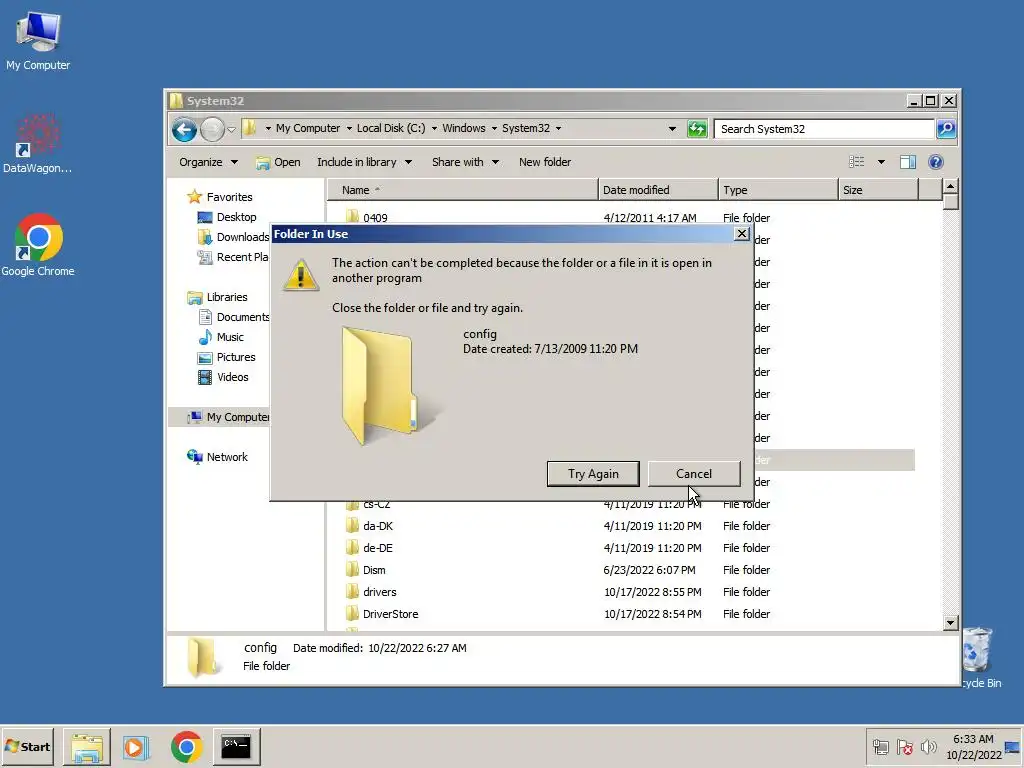This screenshot has height=768, width=1024.
Task: Open Windows Media Player from the taskbar
Action: (136, 747)
